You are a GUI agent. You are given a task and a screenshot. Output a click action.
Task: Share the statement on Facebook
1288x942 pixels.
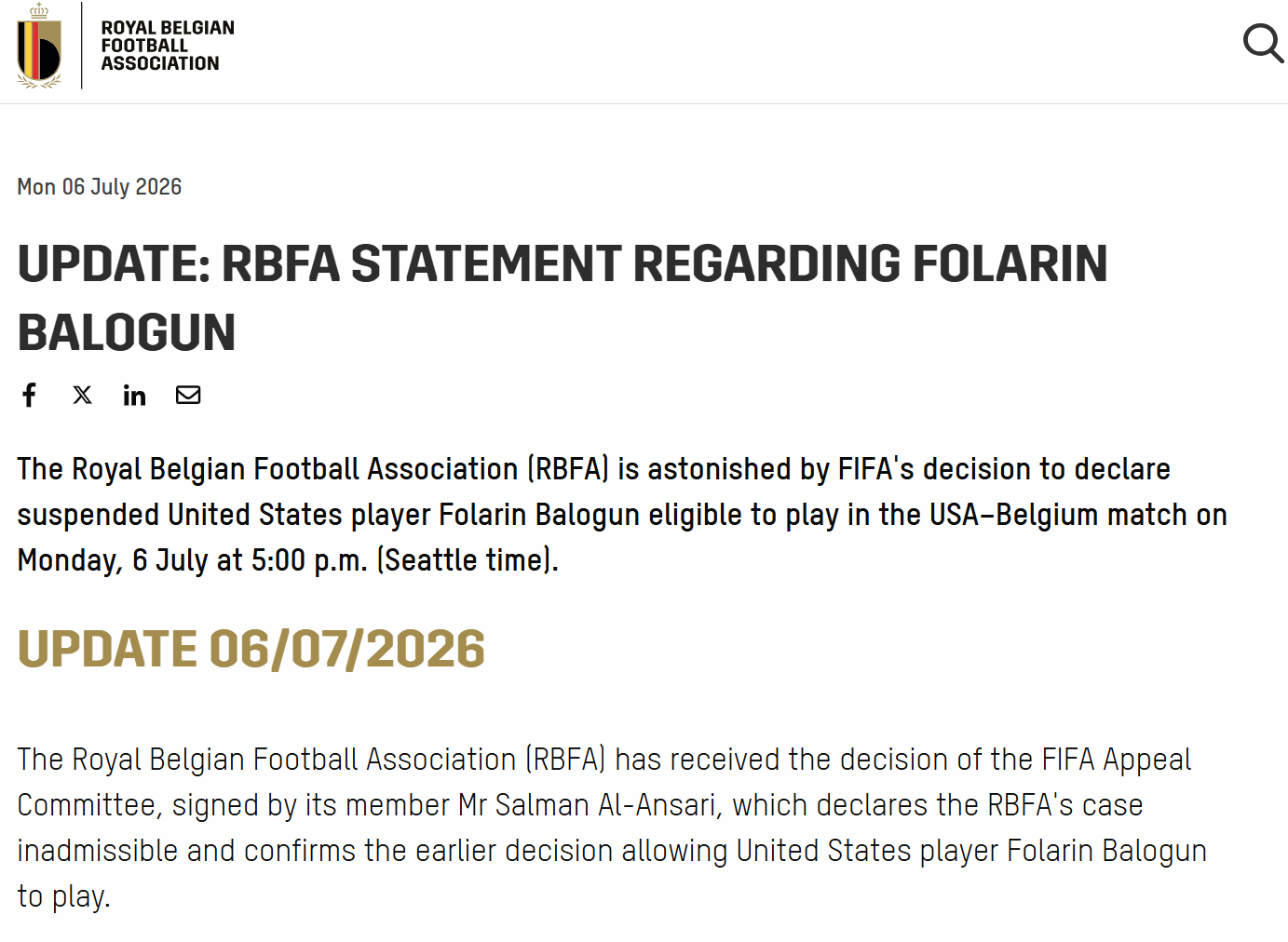pyautogui.click(x=30, y=395)
